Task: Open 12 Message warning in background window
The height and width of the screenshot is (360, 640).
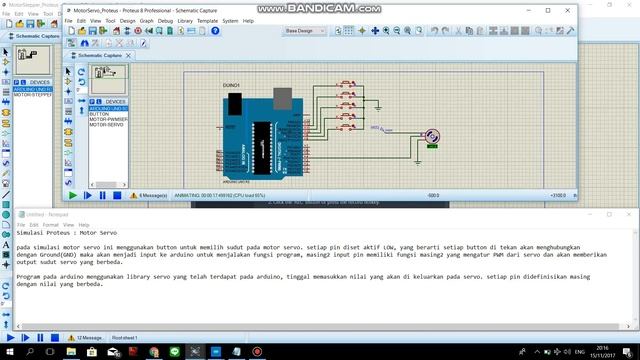Action: click(x=85, y=338)
